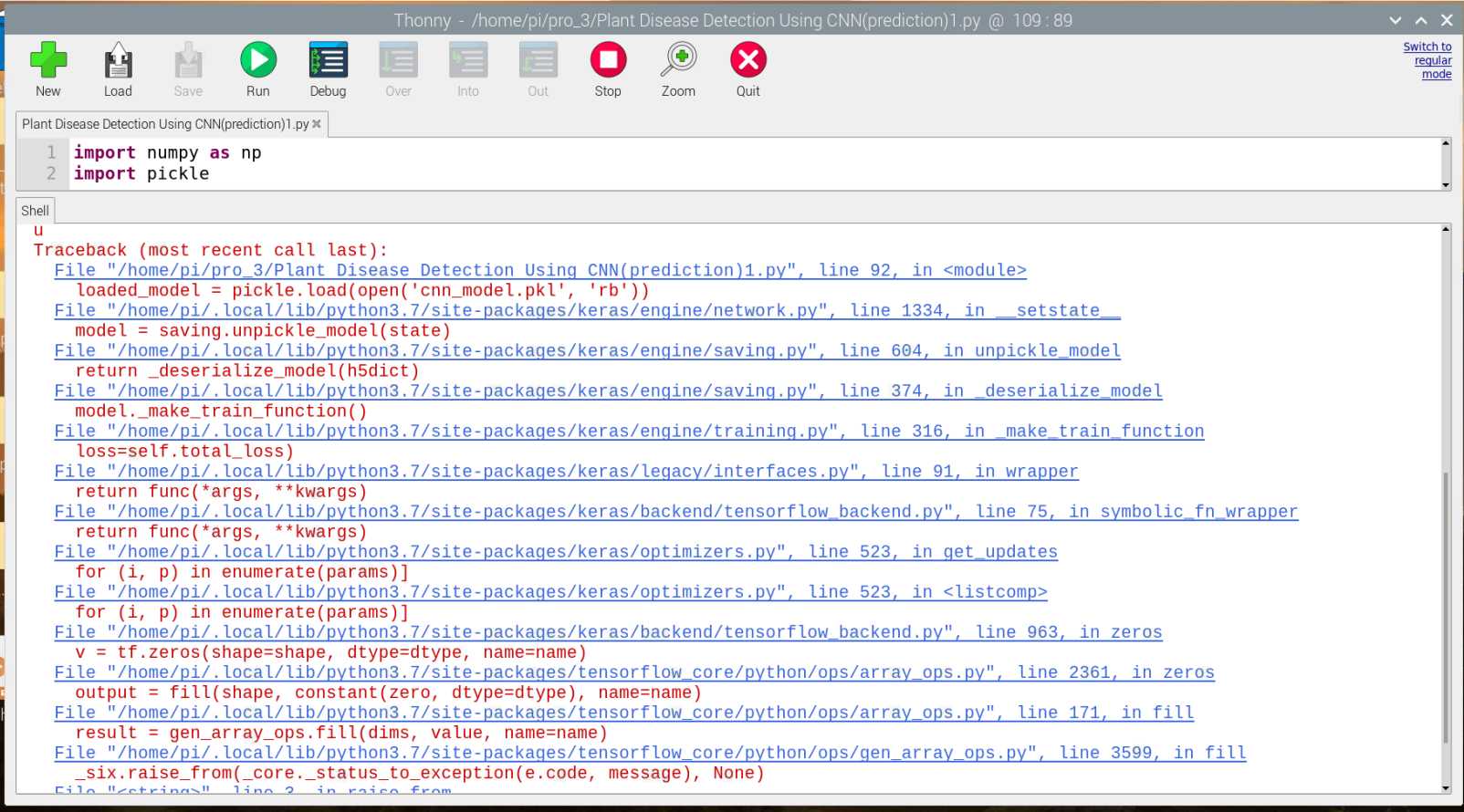The height and width of the screenshot is (812, 1464).
Task: Open gen_array_ops.py line 3599 traceback link
Action: pos(649,753)
